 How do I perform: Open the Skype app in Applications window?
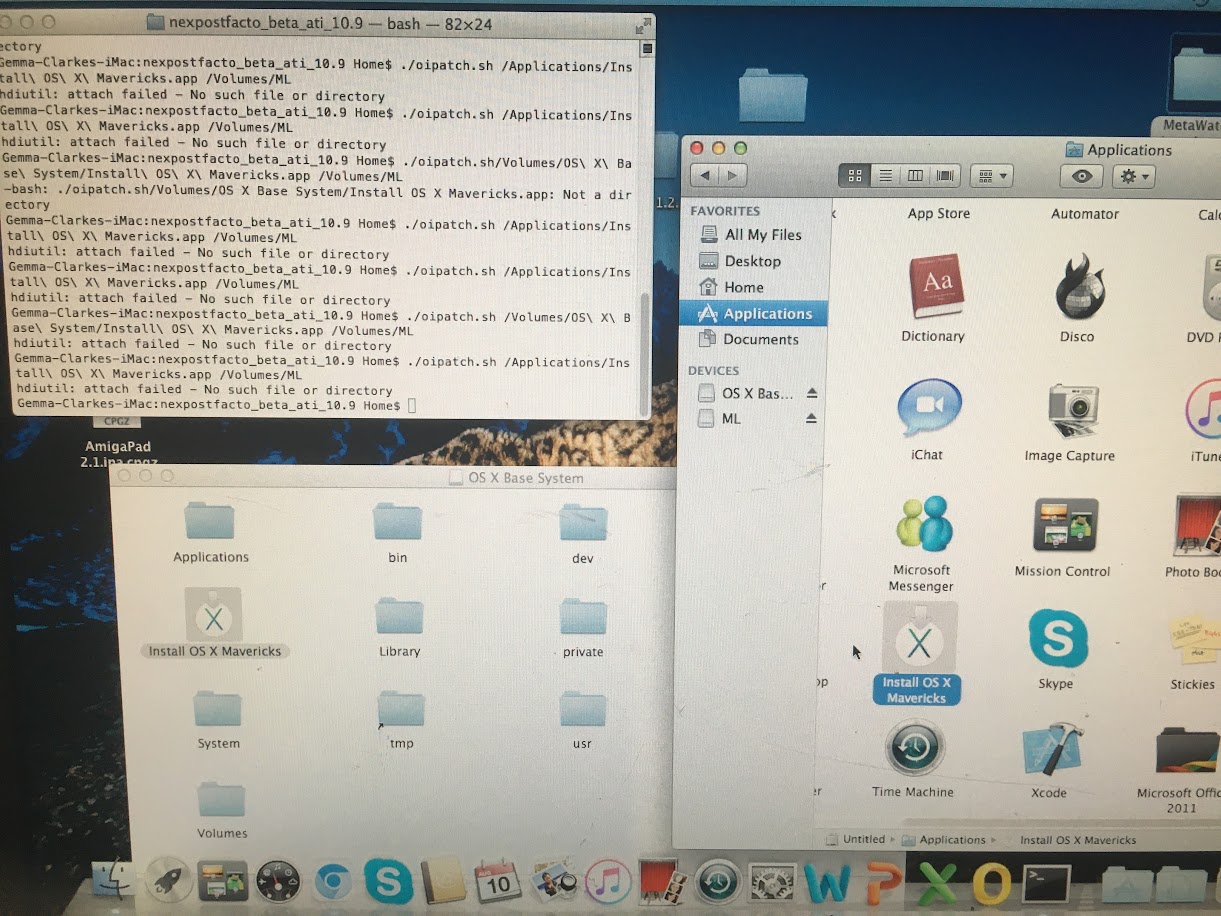pos(1057,640)
